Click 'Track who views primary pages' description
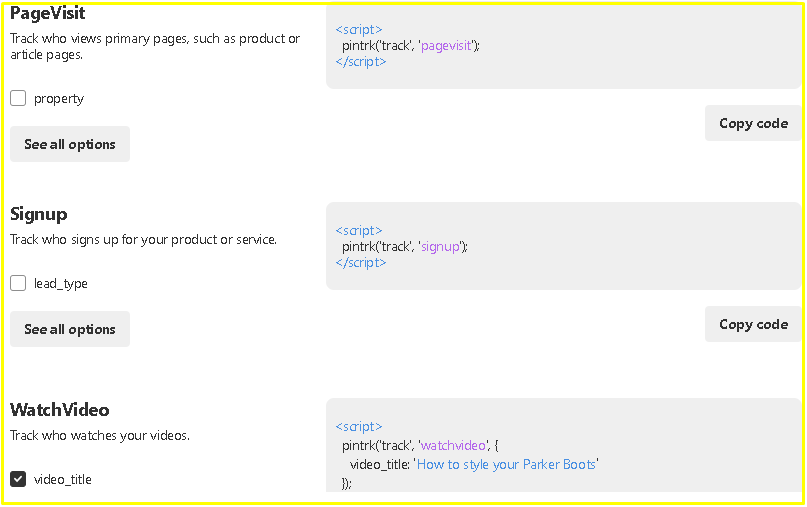Screen dimensions: 807x507 click(x=155, y=46)
